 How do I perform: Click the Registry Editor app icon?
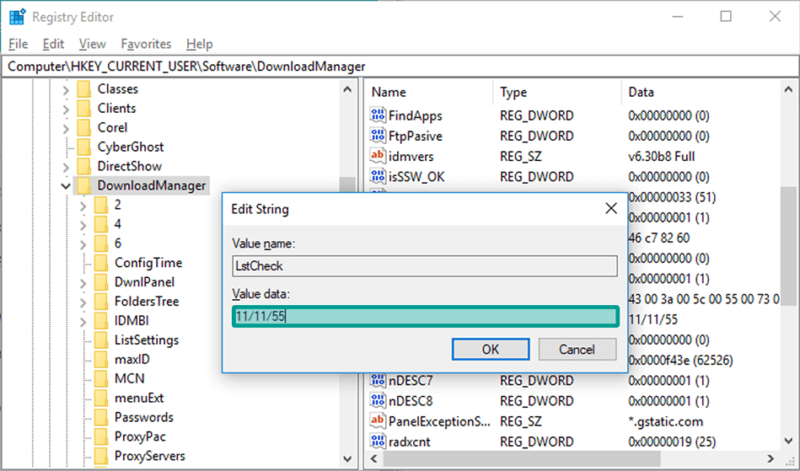pos(17,17)
